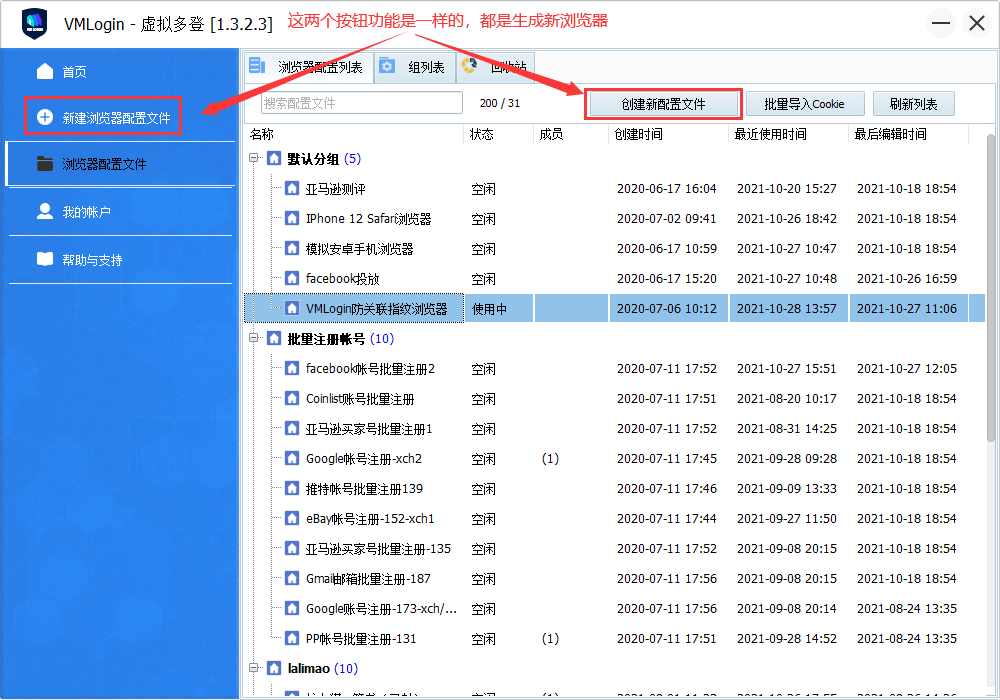Click the 批量注册帐号 group icon
1000x700 pixels.
274,339
